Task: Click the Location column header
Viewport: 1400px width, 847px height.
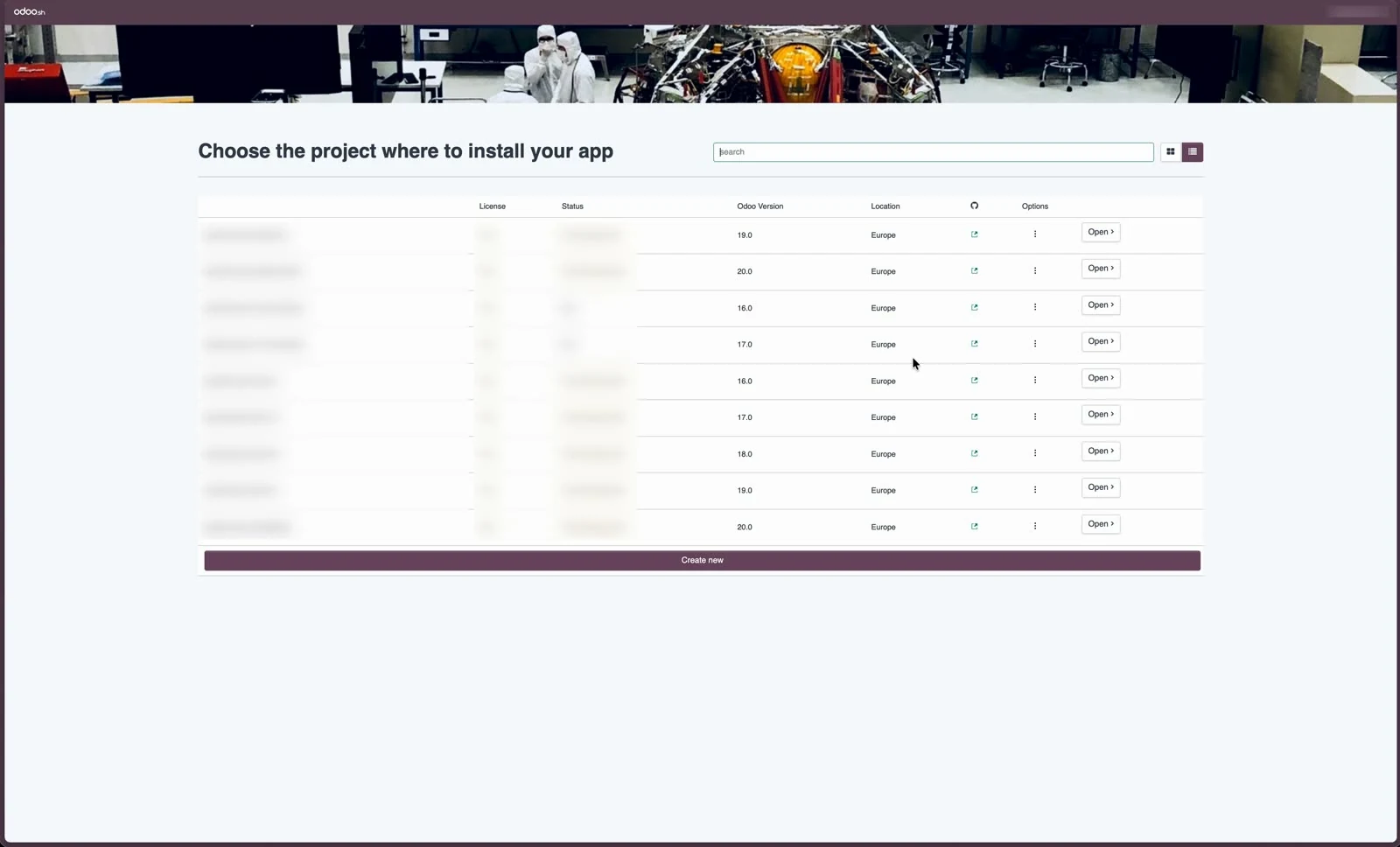Action: click(x=885, y=206)
